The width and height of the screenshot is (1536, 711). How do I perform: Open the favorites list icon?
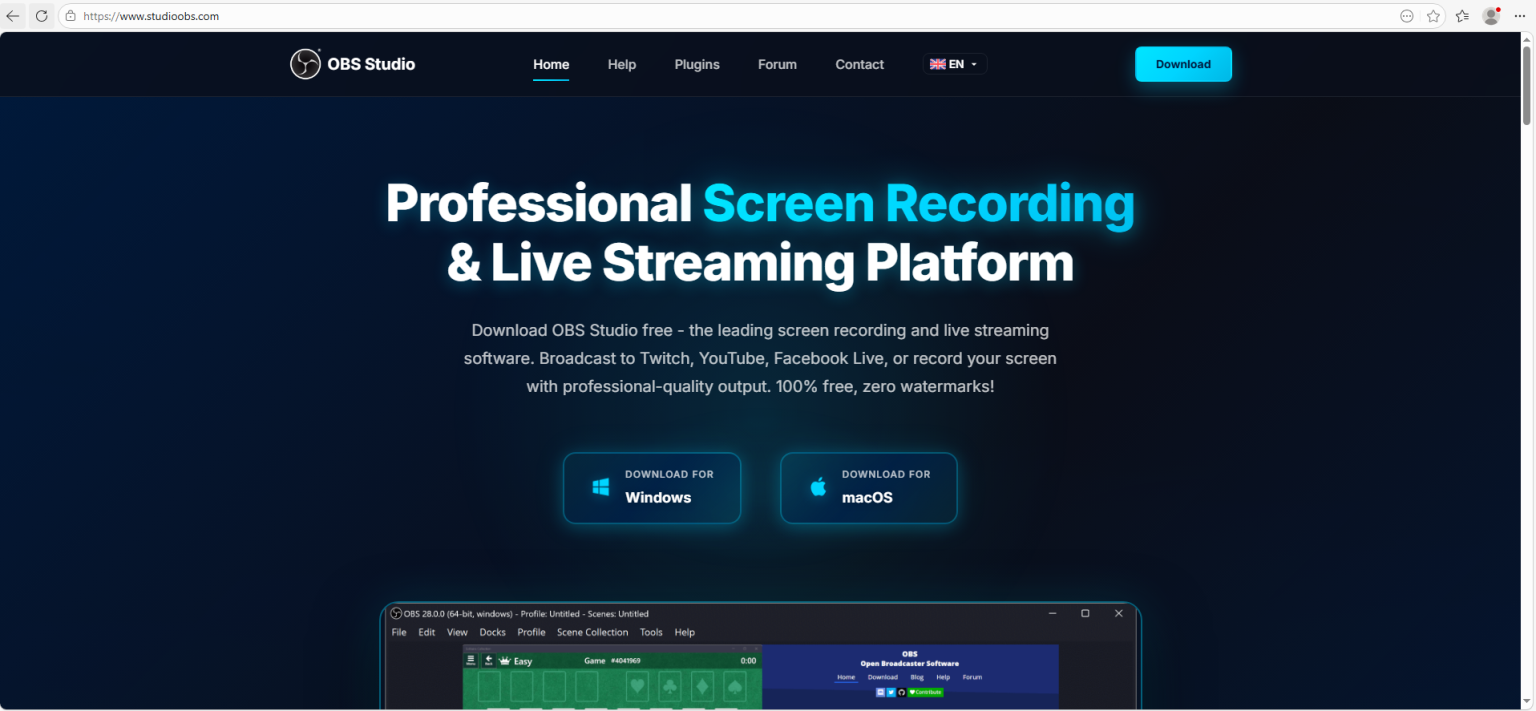pos(1462,16)
